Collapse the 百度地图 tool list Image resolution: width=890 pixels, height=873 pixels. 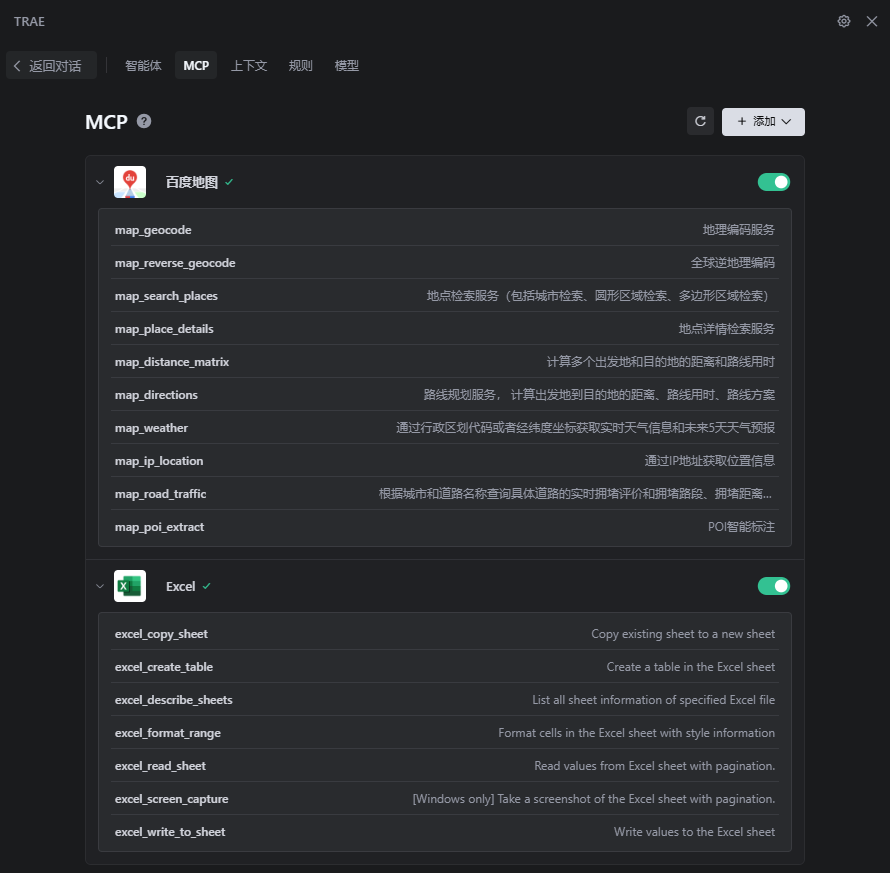pyautogui.click(x=100, y=182)
